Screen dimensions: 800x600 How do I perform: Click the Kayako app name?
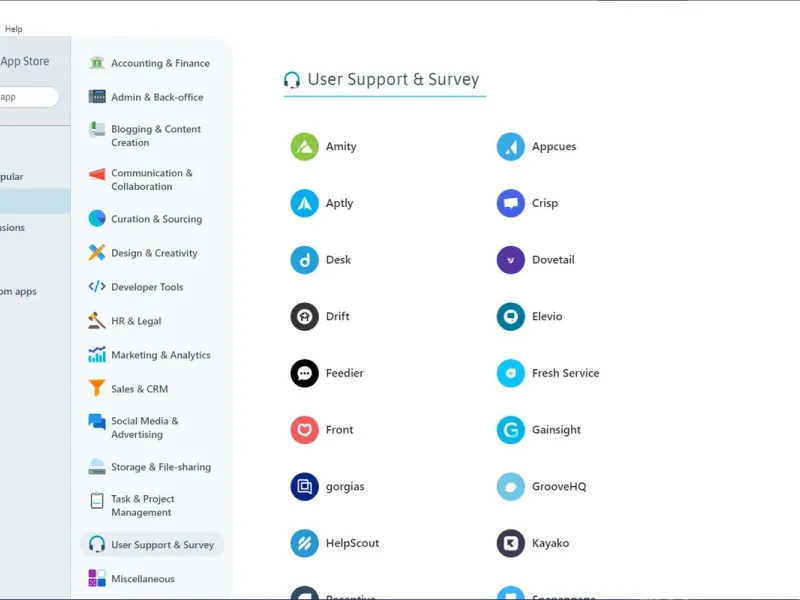click(551, 543)
